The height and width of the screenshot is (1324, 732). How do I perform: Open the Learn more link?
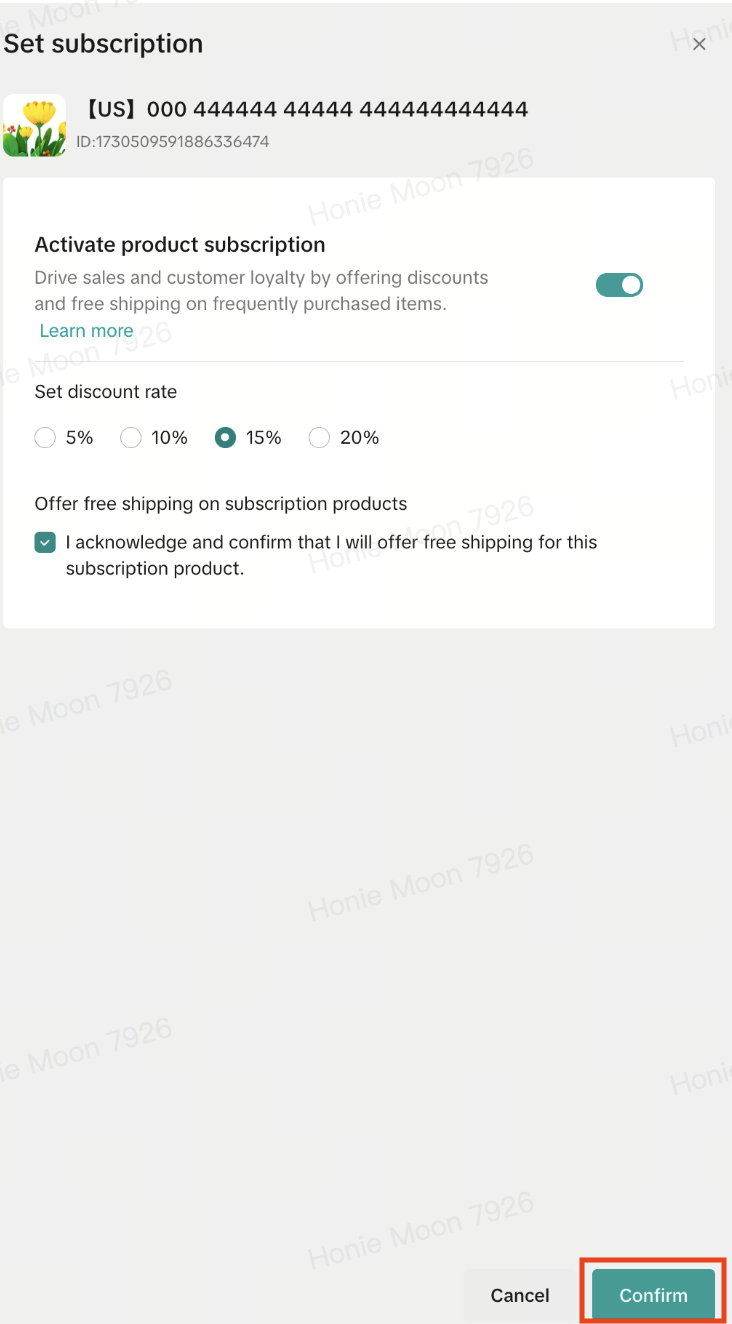[x=86, y=331]
